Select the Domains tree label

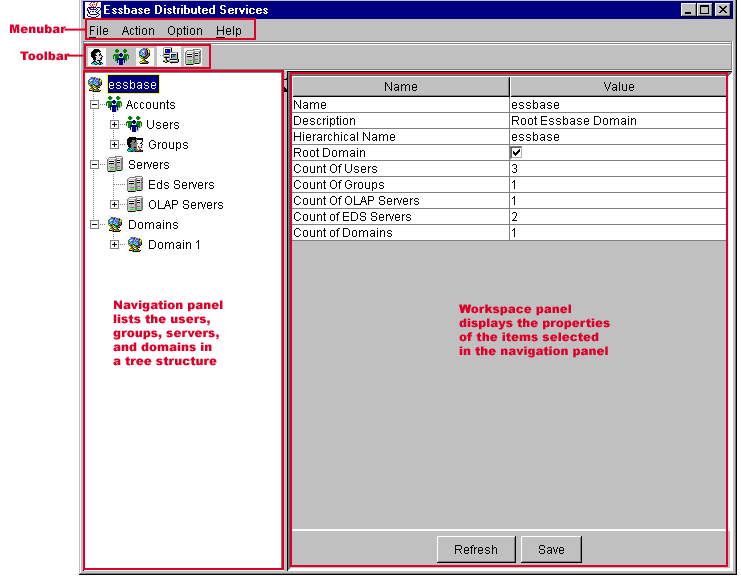coord(153,224)
